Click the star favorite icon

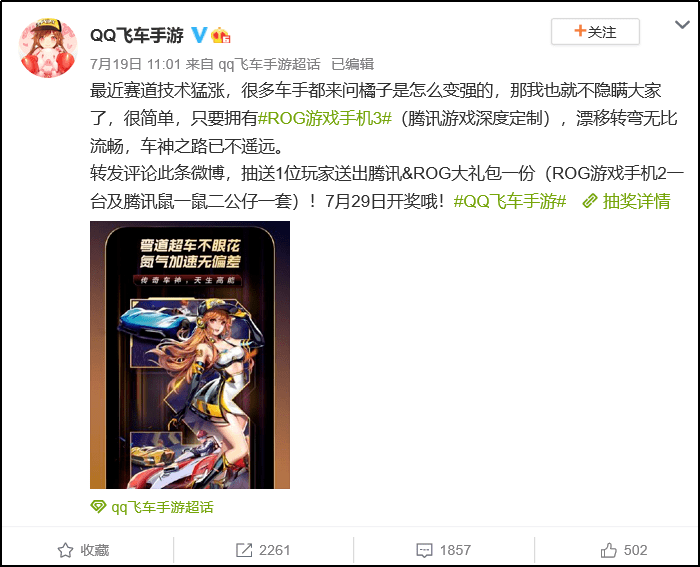click(x=65, y=550)
